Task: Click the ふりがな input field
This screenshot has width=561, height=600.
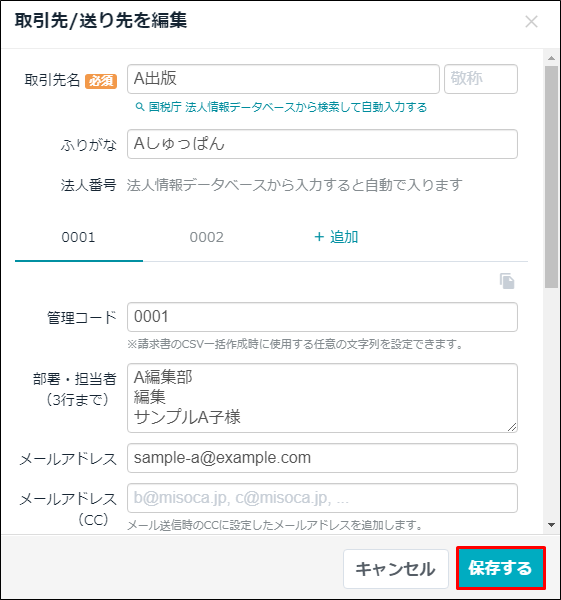Action: click(x=322, y=144)
